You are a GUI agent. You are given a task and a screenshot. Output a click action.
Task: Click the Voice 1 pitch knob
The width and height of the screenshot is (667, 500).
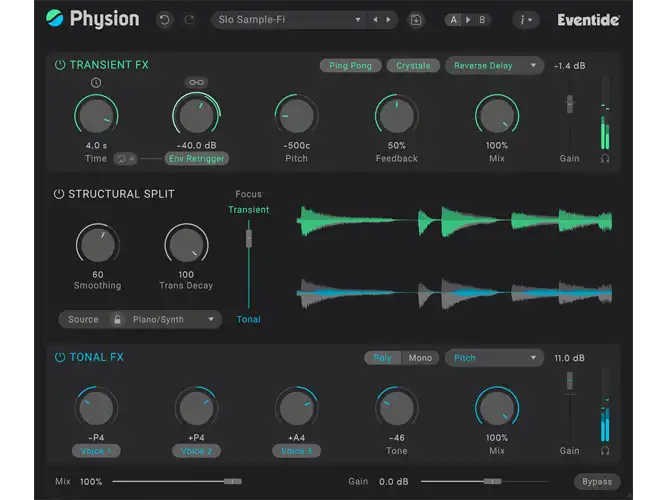tap(96, 408)
